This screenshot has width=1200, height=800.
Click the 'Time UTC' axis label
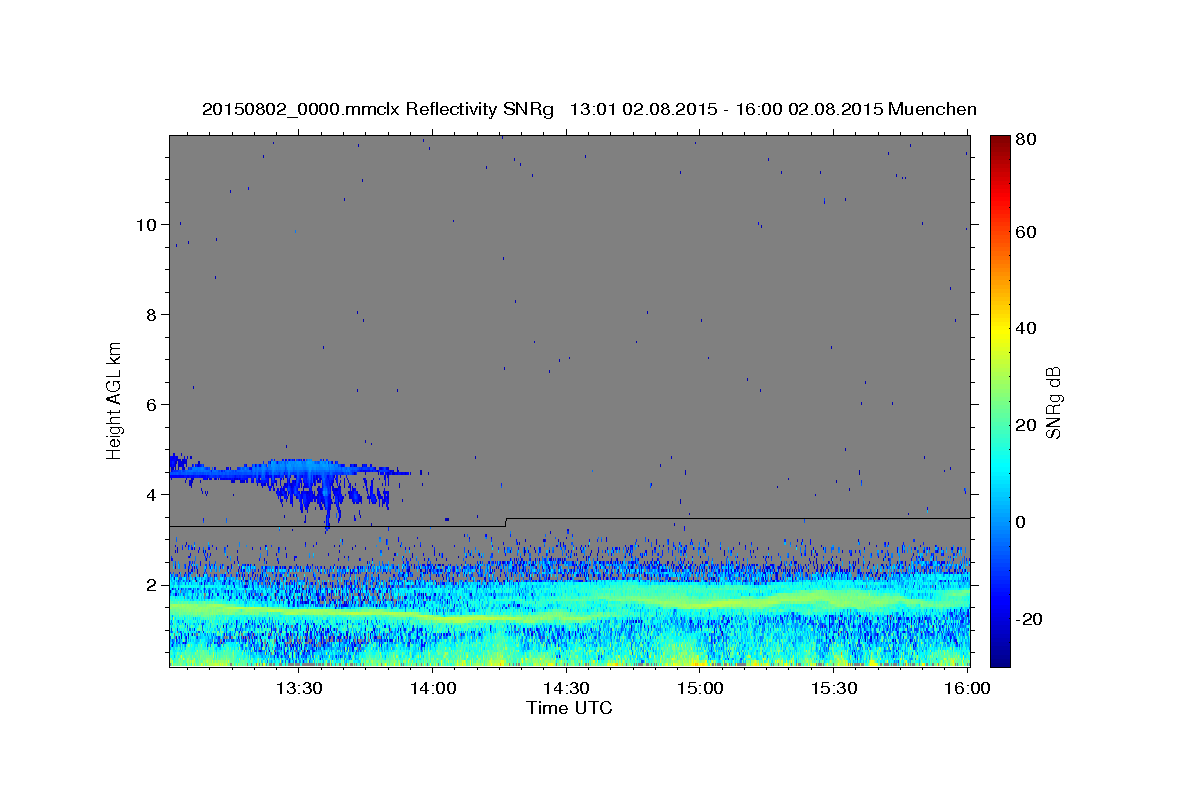point(569,708)
